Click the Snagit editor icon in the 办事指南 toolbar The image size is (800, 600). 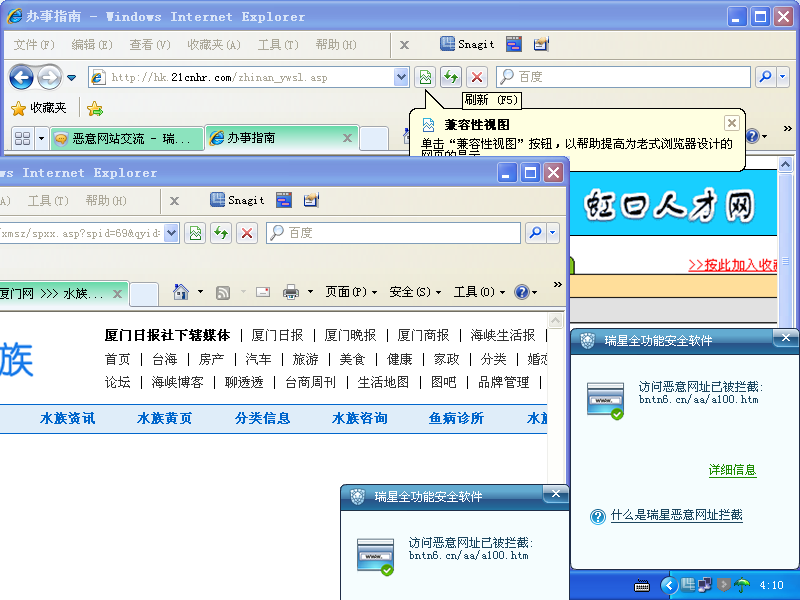[541, 44]
